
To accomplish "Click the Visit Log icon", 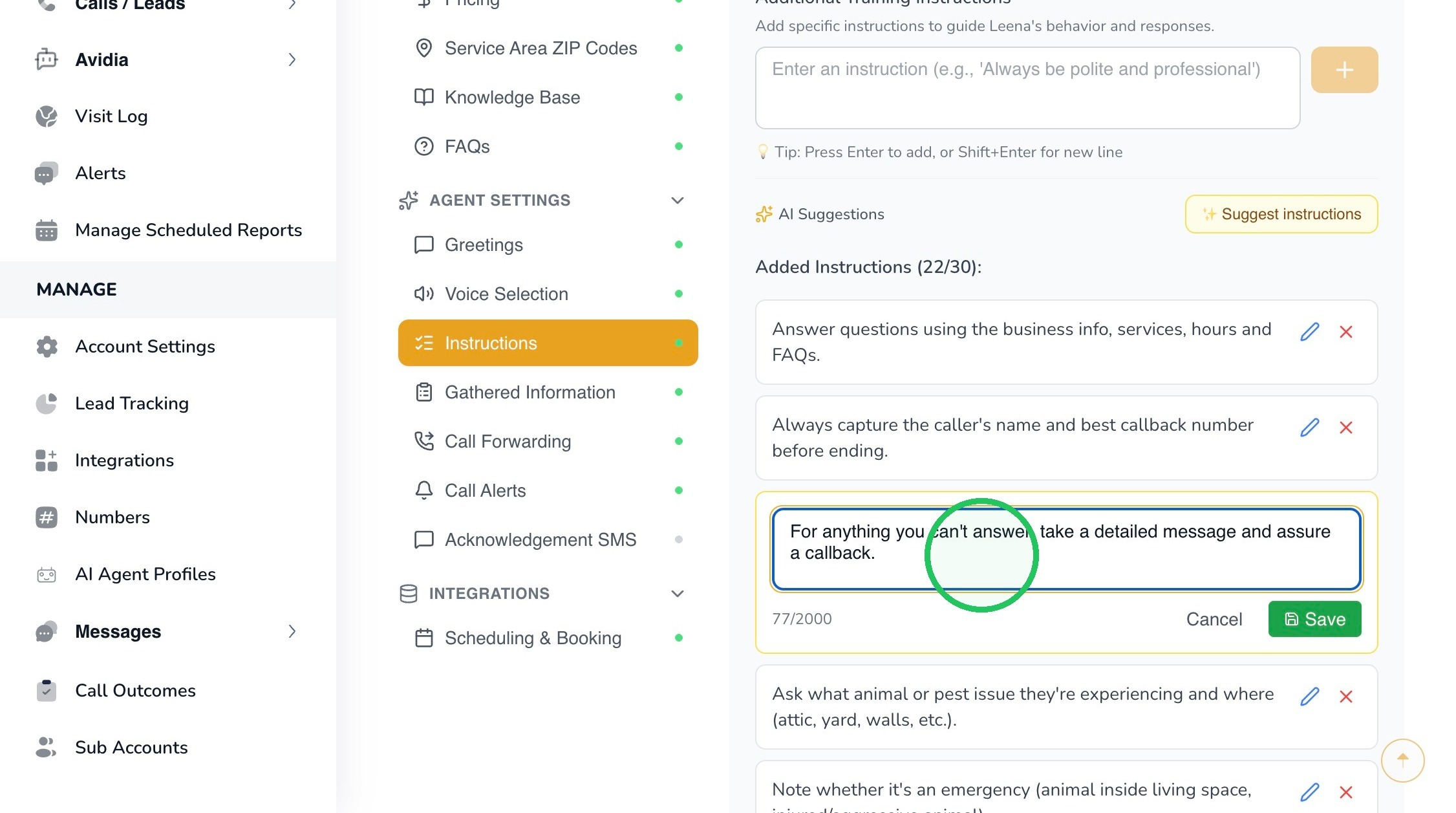I will 47,116.
